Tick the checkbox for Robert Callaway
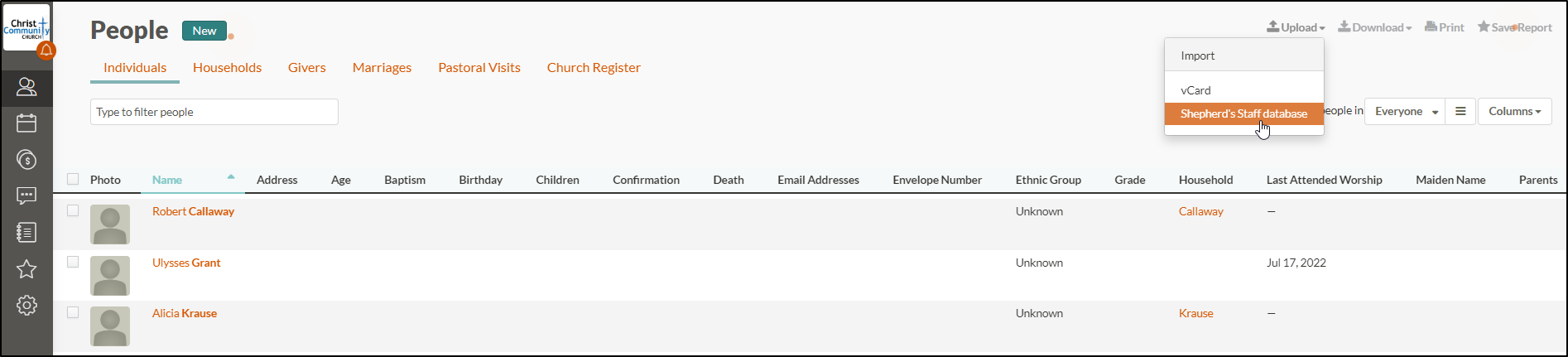Image resolution: width=1568 pixels, height=357 pixels. tap(73, 210)
